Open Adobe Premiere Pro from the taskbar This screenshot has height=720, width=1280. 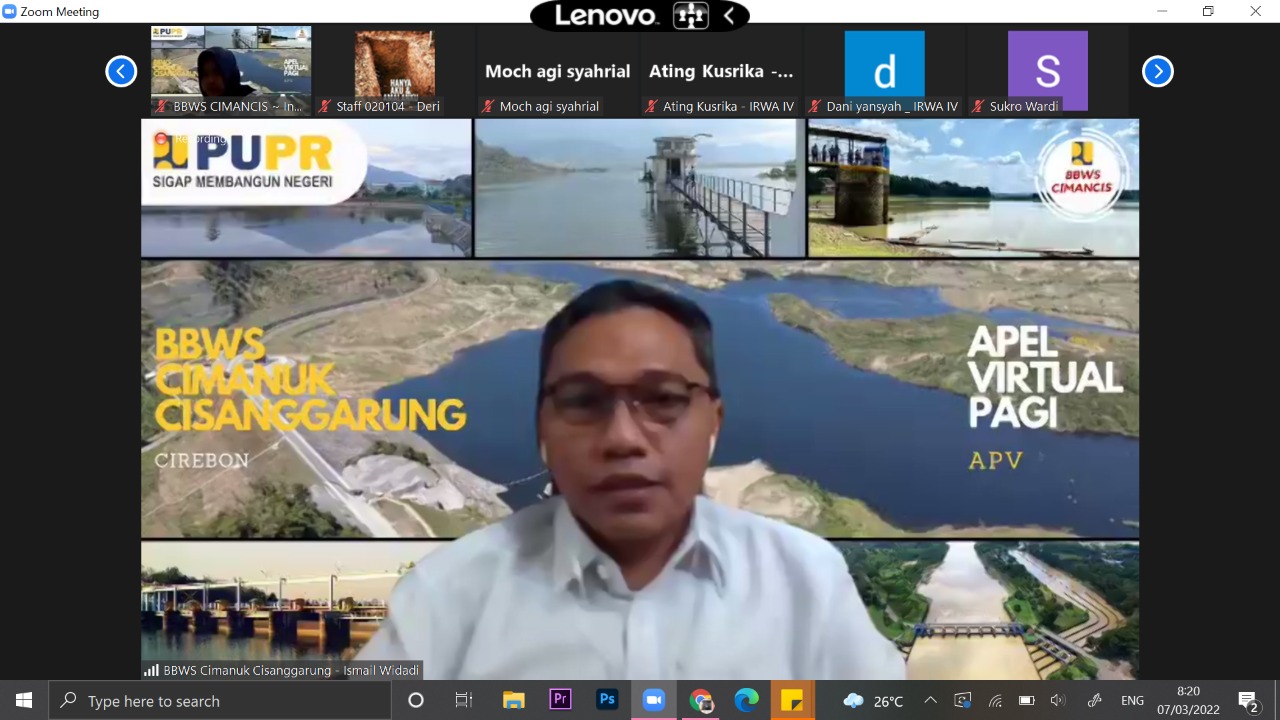tap(560, 700)
